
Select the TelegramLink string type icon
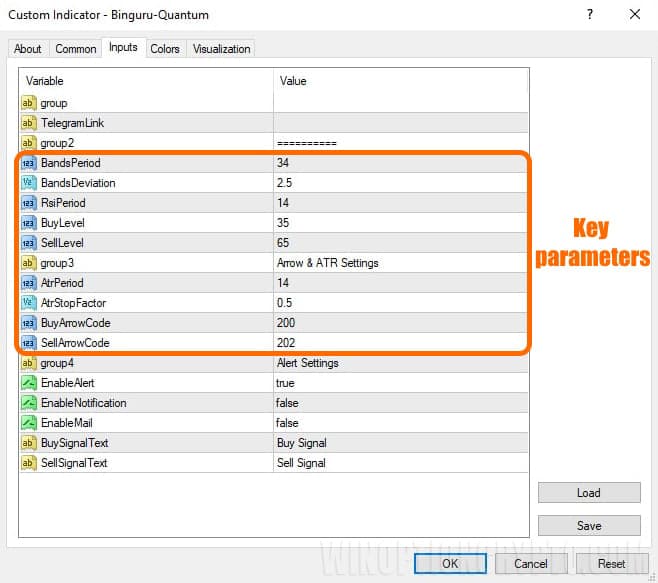coord(28,123)
